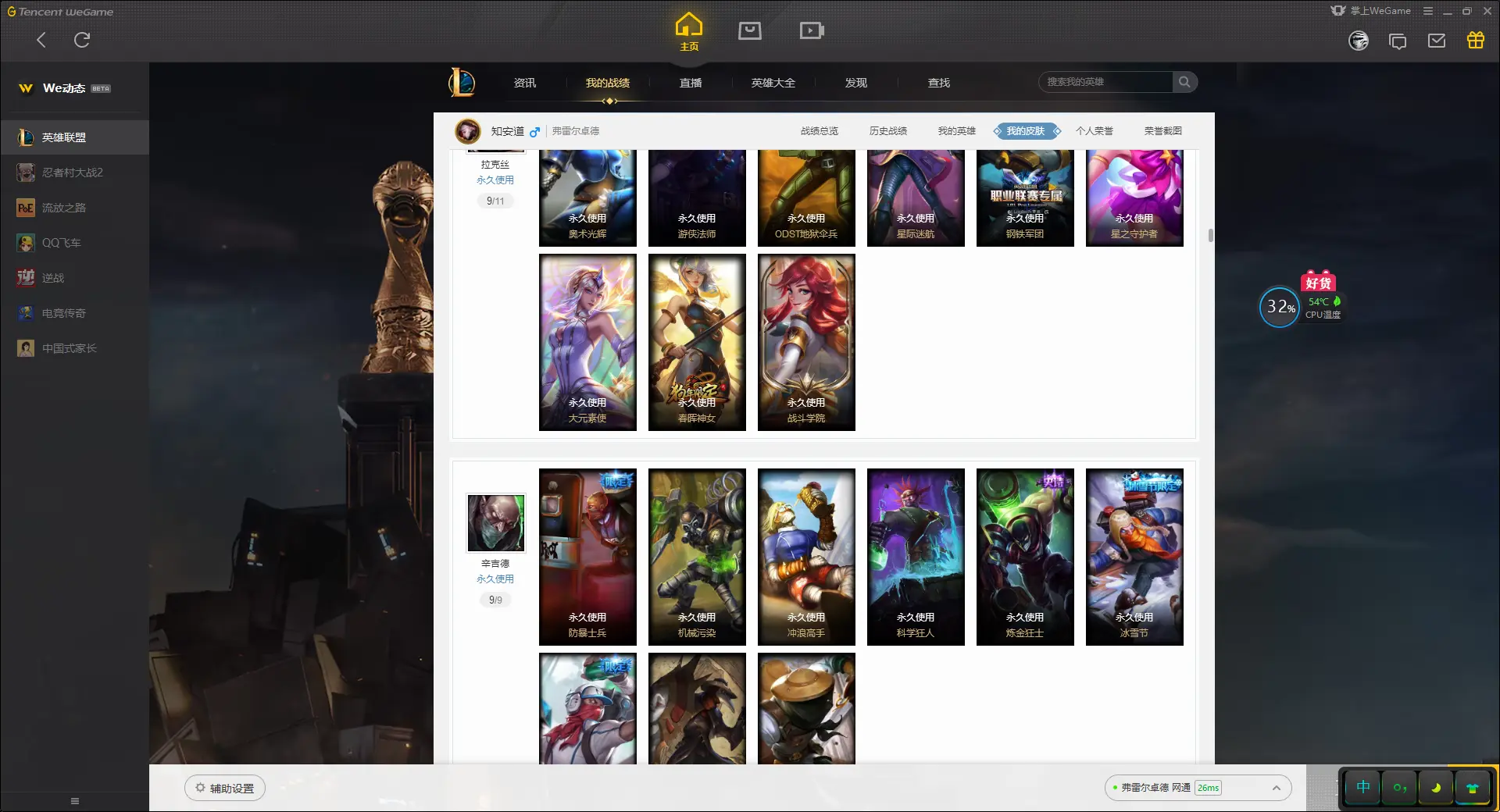Select 逆战 in the sidebar
Image resolution: width=1500 pixels, height=812 pixels.
point(74,278)
